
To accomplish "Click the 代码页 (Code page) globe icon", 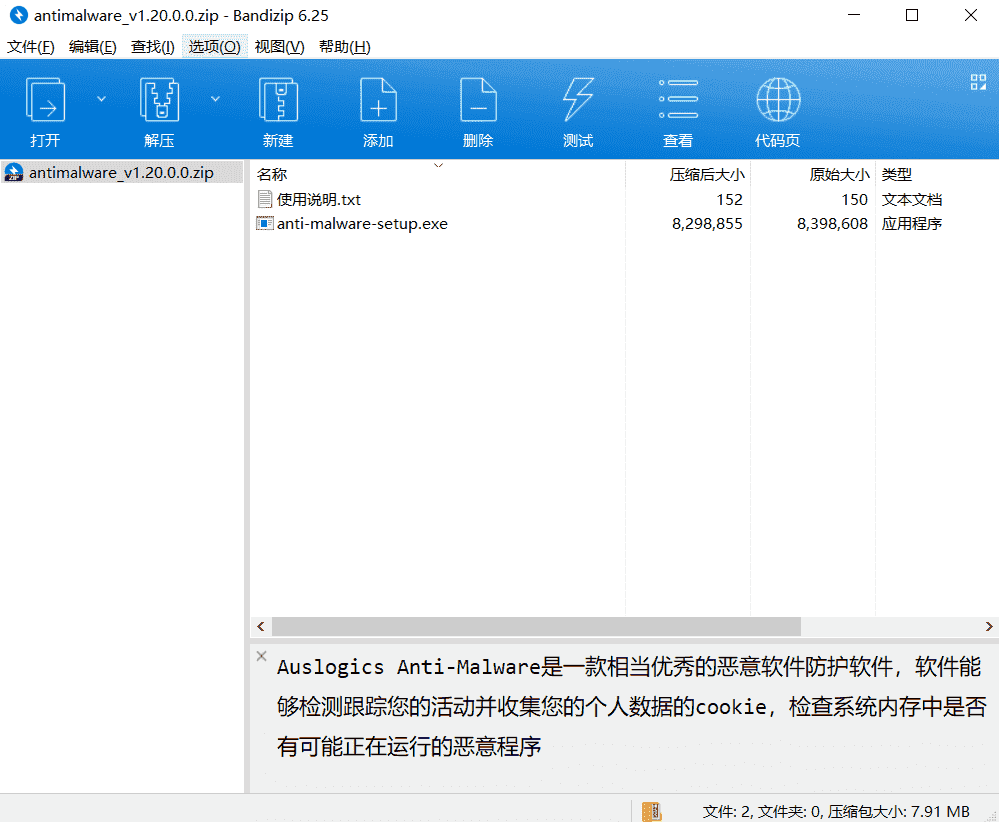I will [778, 100].
